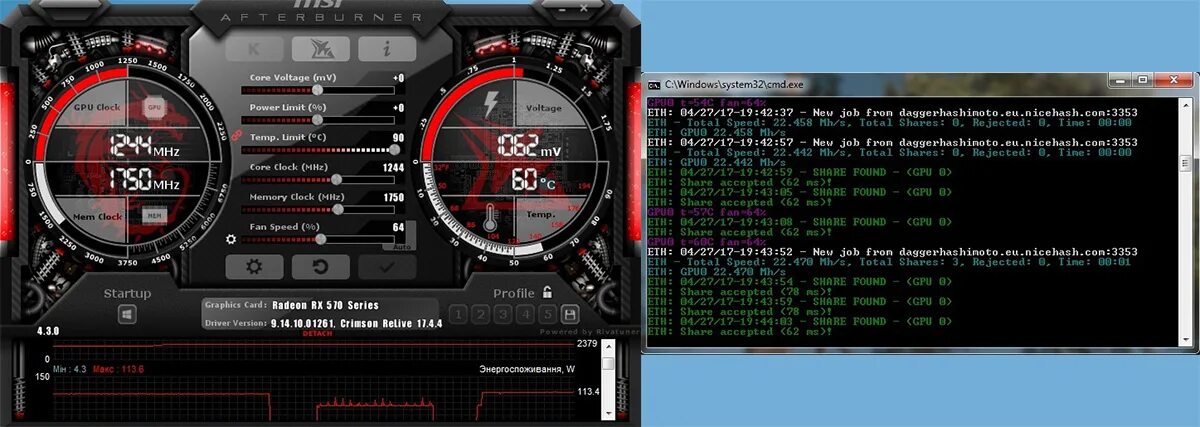Toggle the fan speed Auto button
This screenshot has height=427, width=1200.
401,245
